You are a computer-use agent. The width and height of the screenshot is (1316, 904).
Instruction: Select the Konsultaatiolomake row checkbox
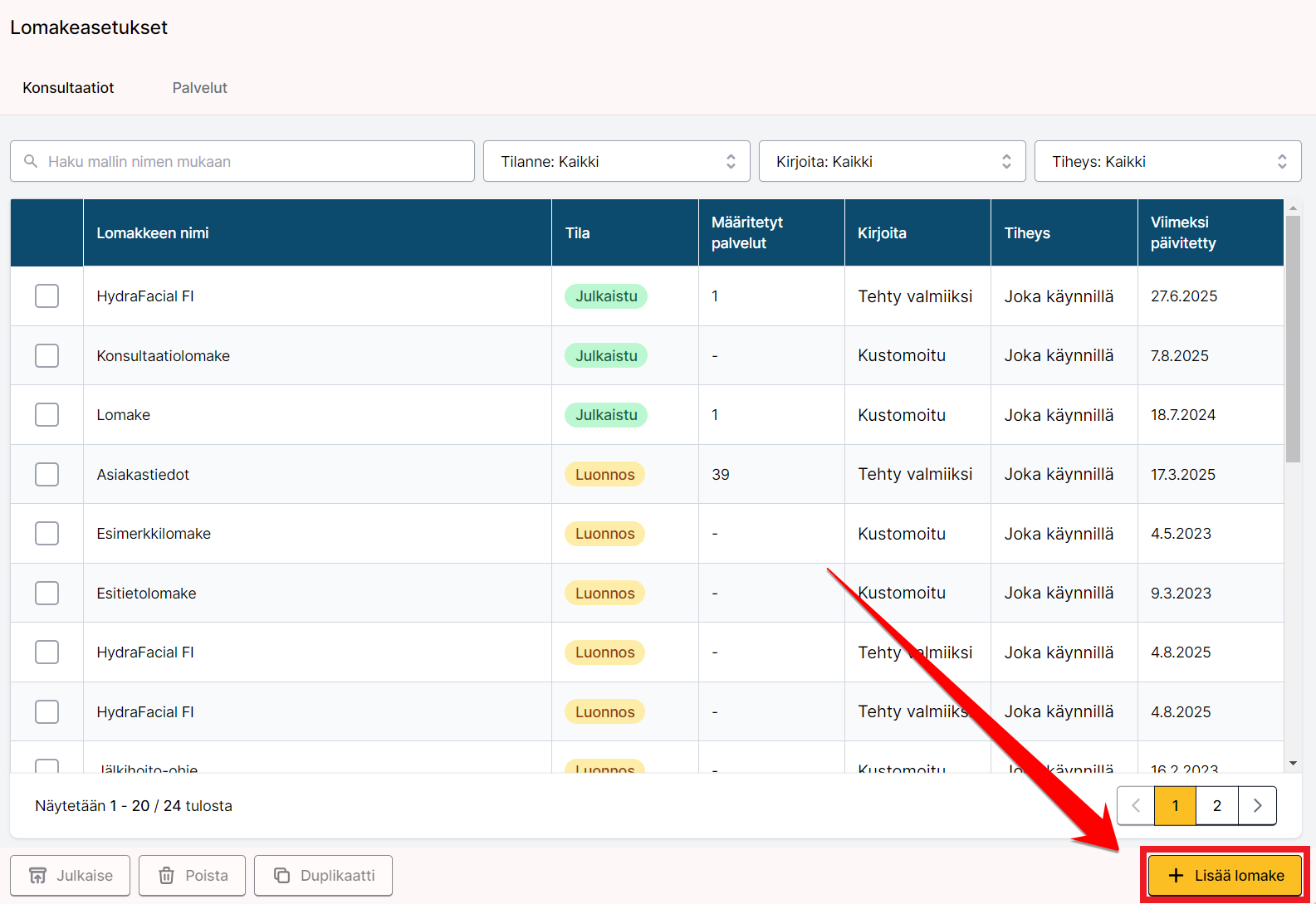pyautogui.click(x=46, y=355)
